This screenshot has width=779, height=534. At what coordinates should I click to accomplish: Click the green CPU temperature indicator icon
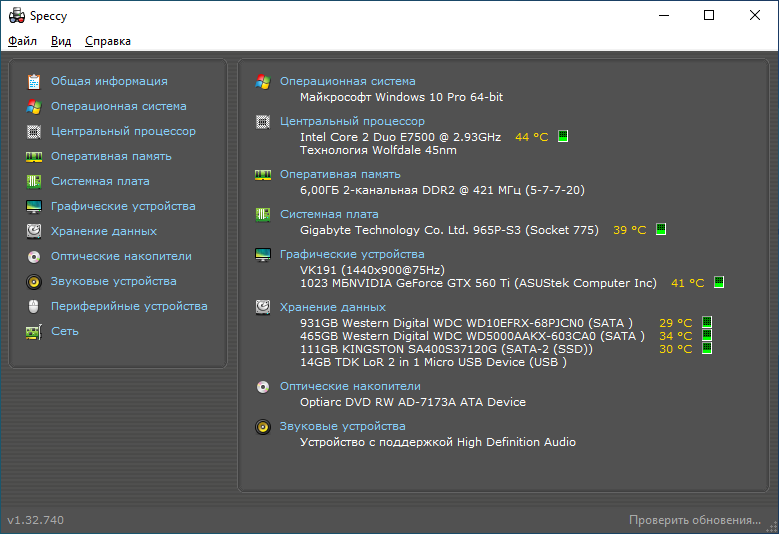point(563,136)
